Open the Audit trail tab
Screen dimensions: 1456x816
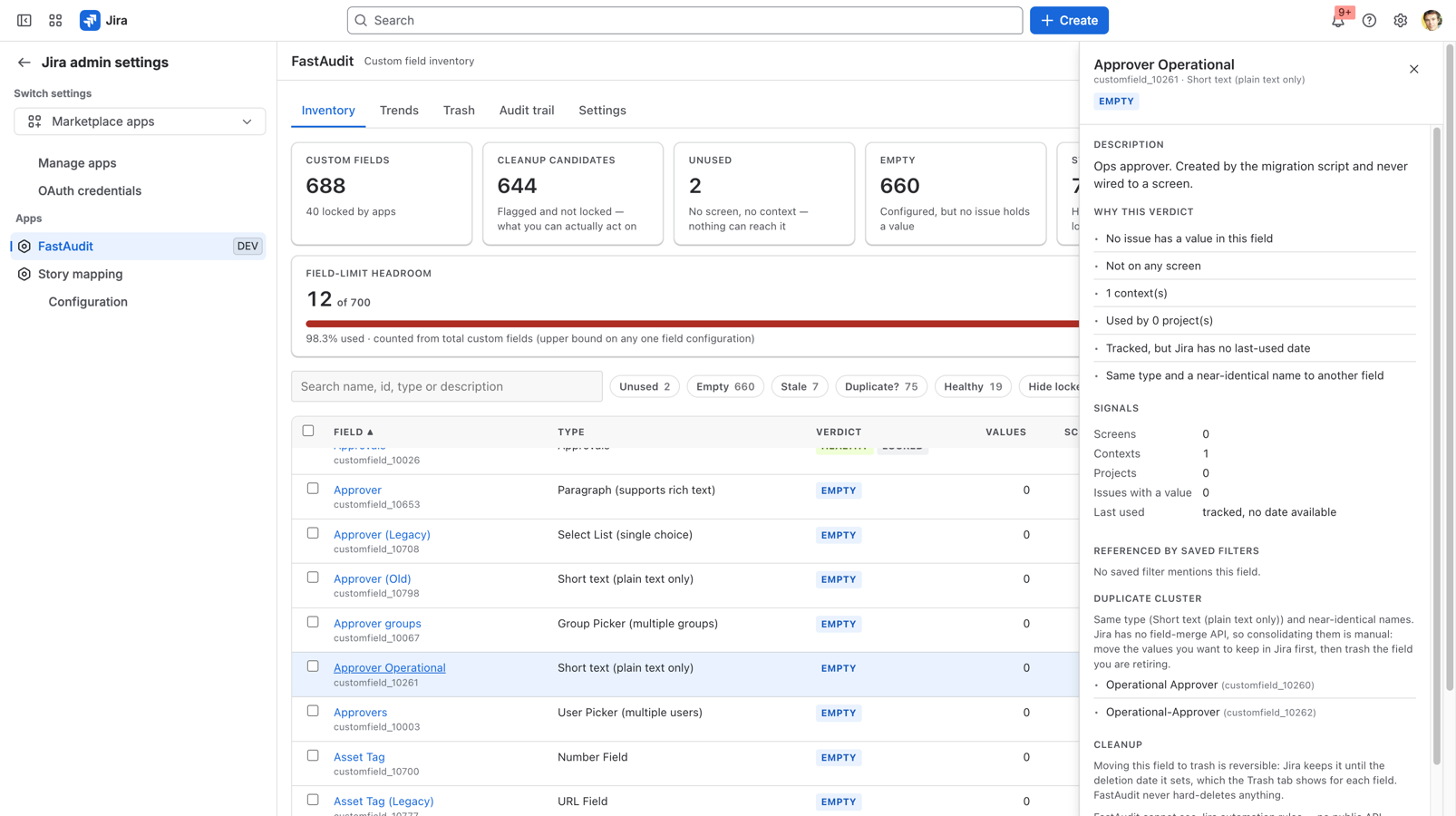[x=527, y=111]
